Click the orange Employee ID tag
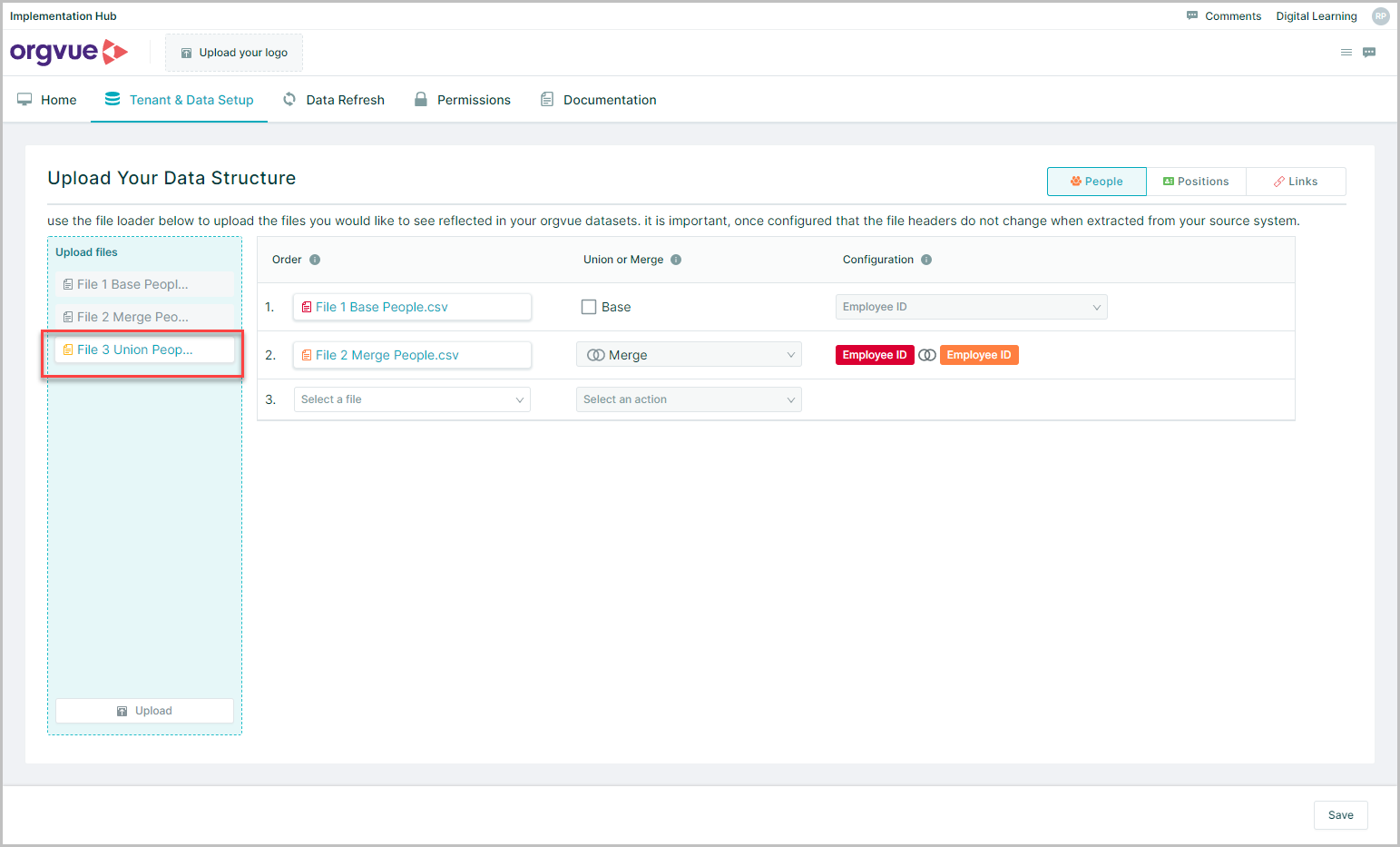 [979, 355]
